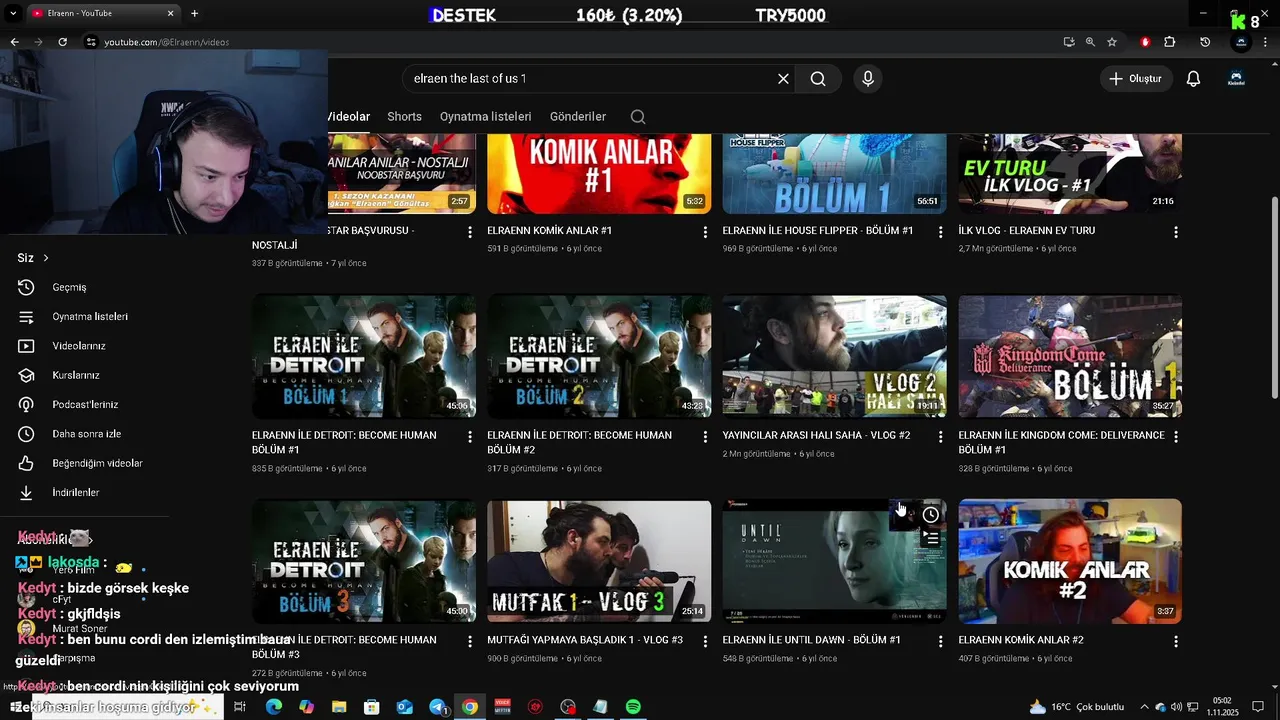Open options for Halı Saha Vlog #2 video
Screen dimensions: 1280x720
(940, 437)
